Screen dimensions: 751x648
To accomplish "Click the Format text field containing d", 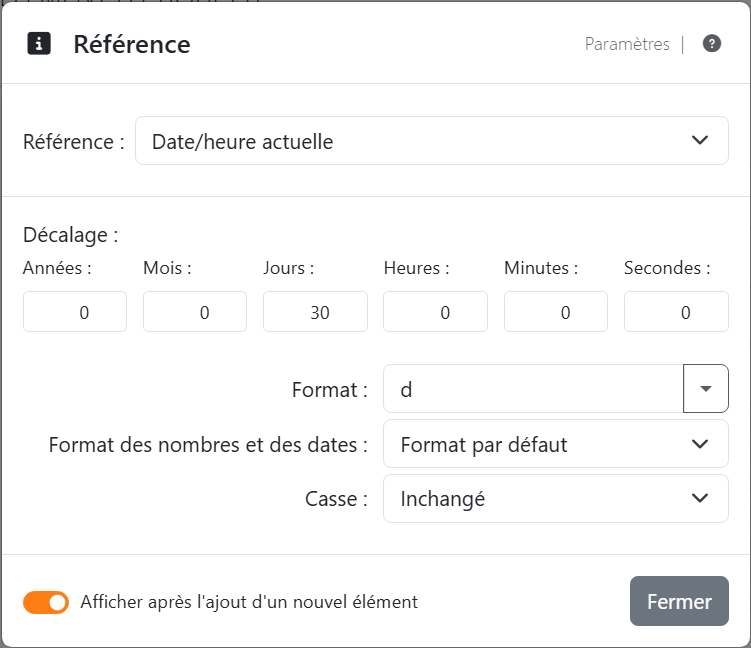I will 533,389.
